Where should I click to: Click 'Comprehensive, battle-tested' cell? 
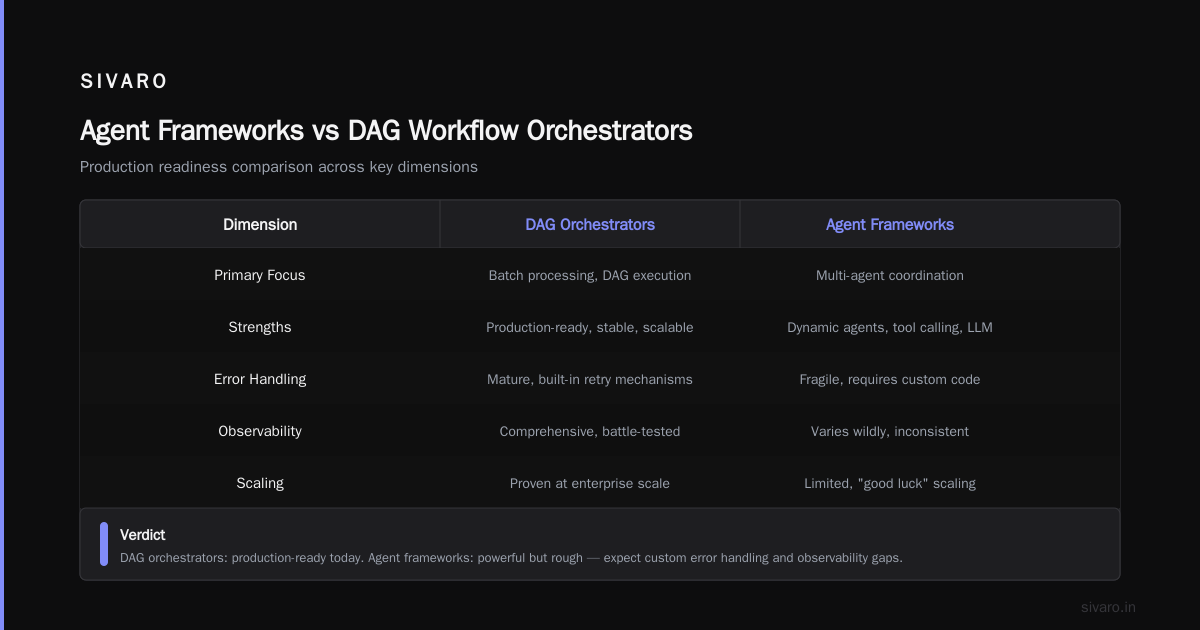tap(590, 431)
